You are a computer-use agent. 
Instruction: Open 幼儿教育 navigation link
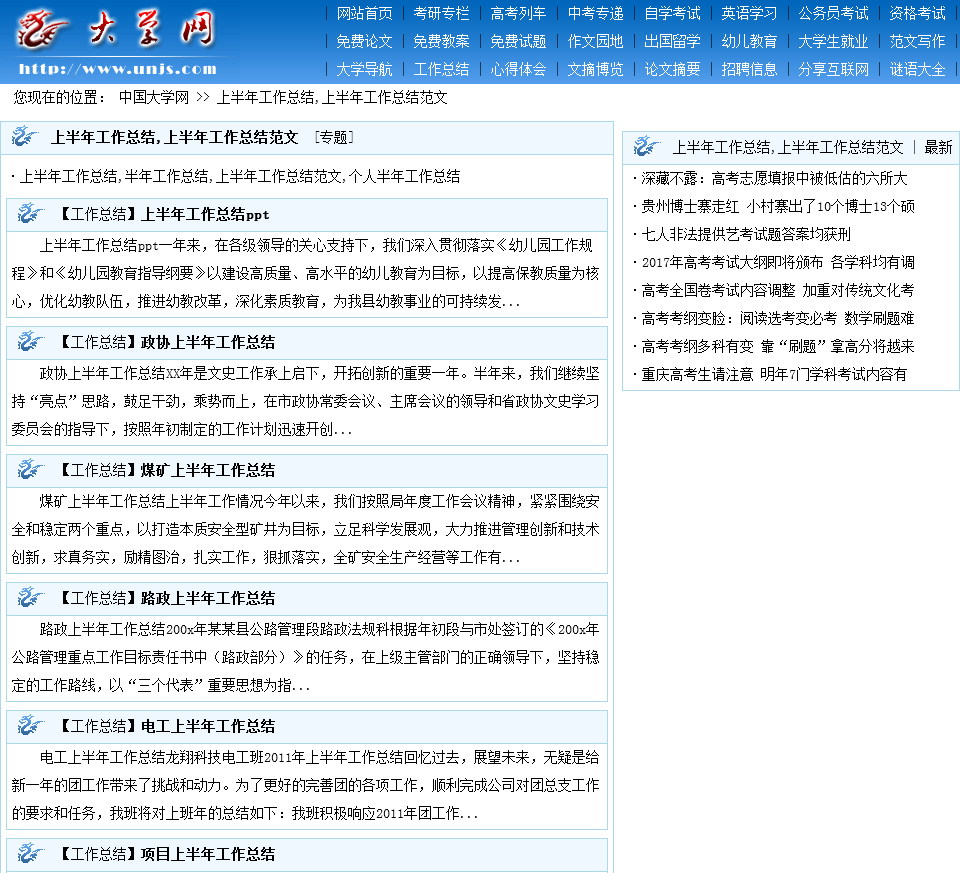coord(749,41)
